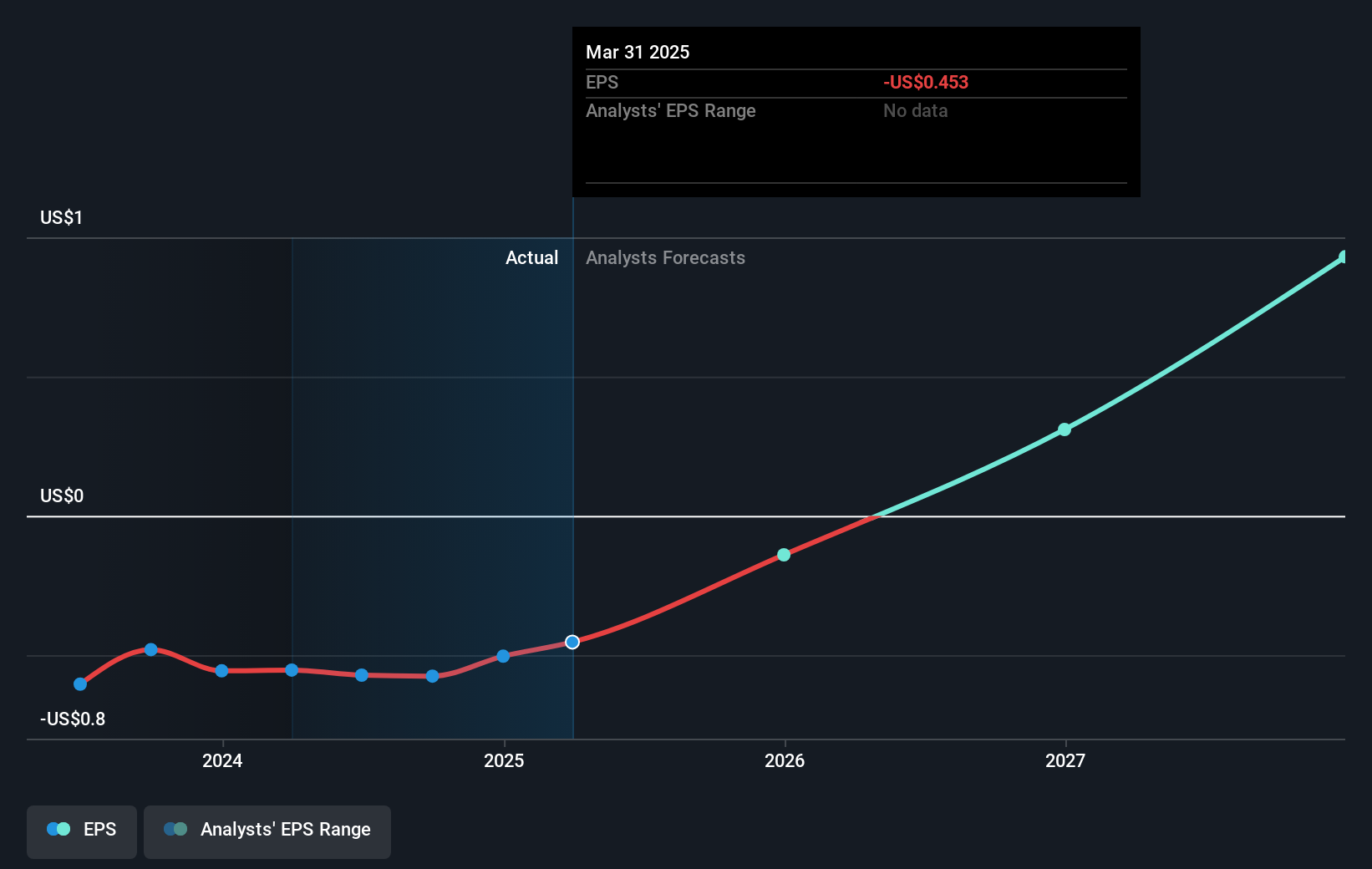Click the 2027 x-axis label
This screenshot has height=869, width=1372.
(x=1065, y=760)
